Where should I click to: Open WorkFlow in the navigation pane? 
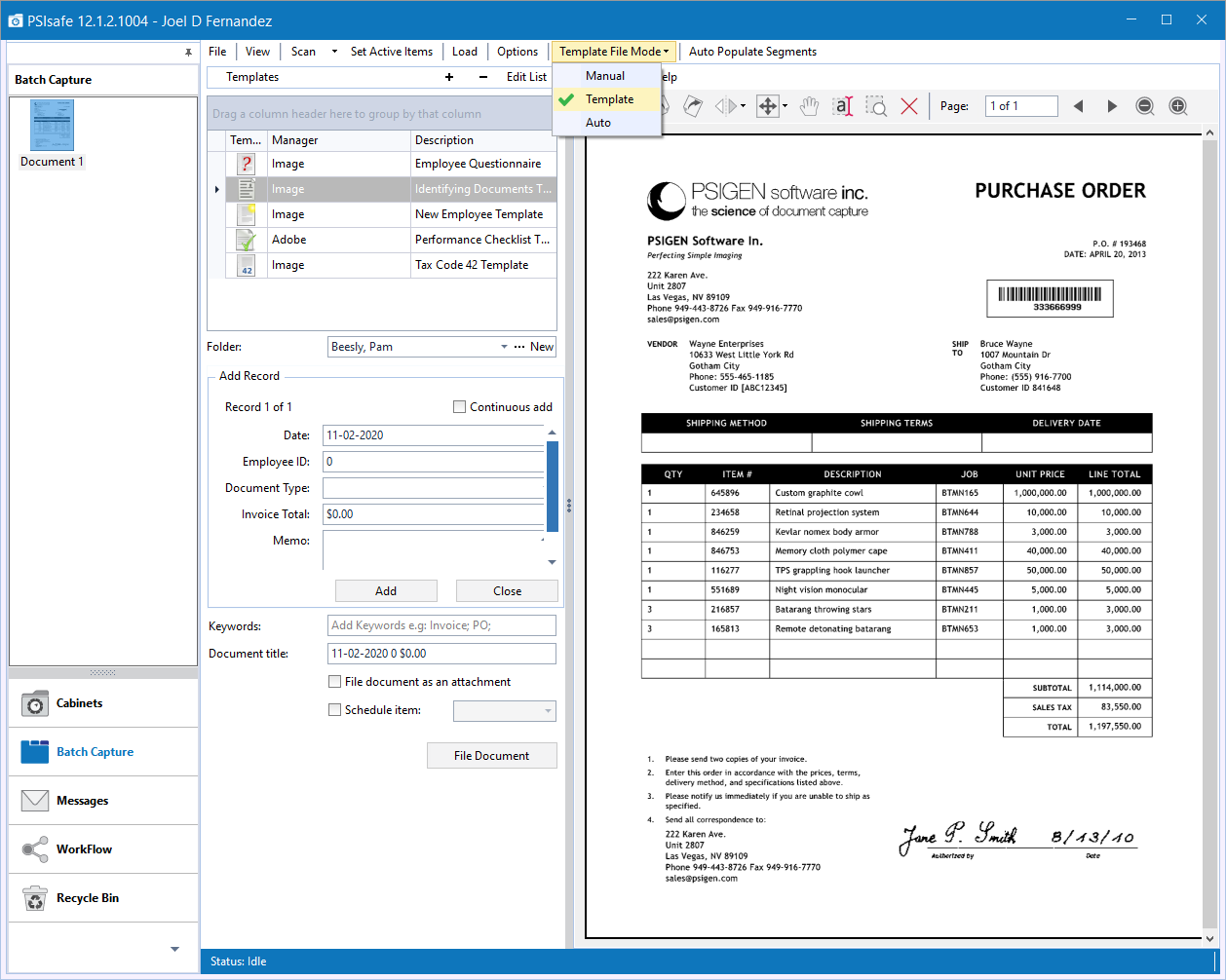tap(103, 849)
